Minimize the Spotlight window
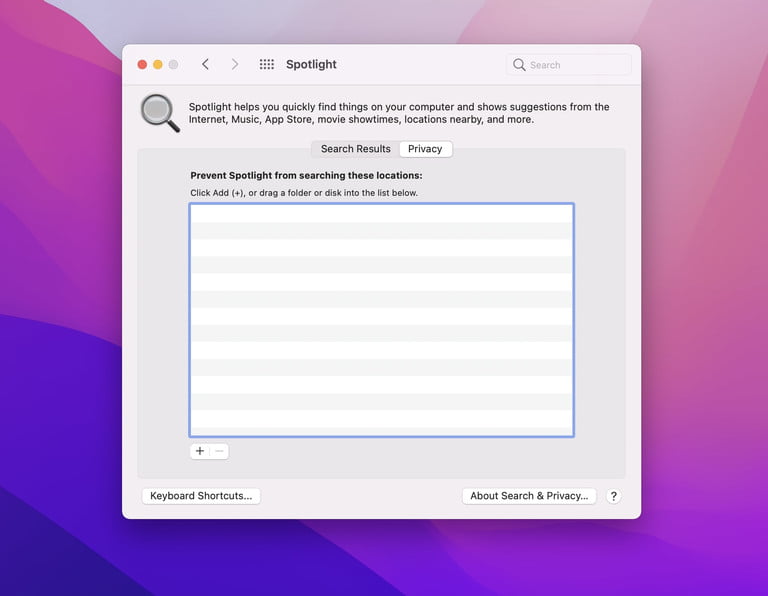Viewport: 768px width, 596px height. (x=158, y=65)
